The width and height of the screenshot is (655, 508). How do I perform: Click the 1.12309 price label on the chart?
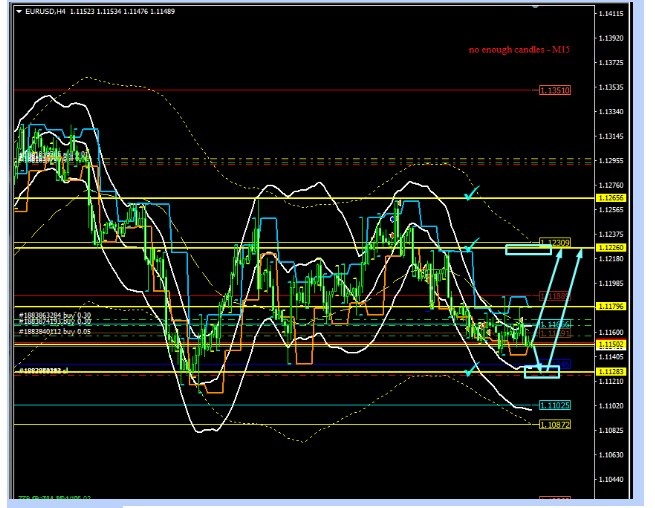[x=555, y=242]
